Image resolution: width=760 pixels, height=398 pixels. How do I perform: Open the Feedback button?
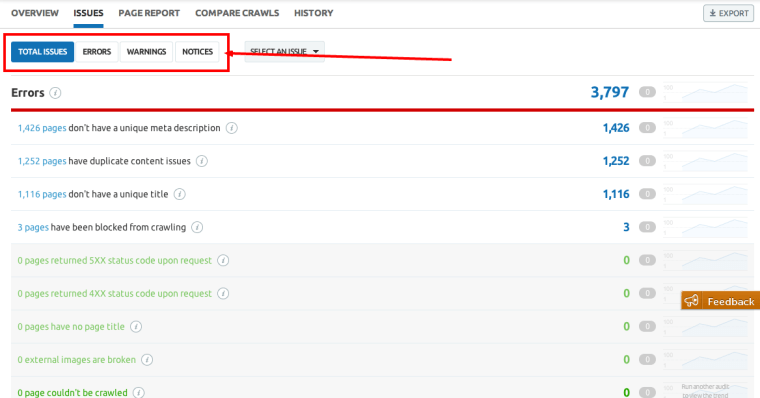[721, 301]
